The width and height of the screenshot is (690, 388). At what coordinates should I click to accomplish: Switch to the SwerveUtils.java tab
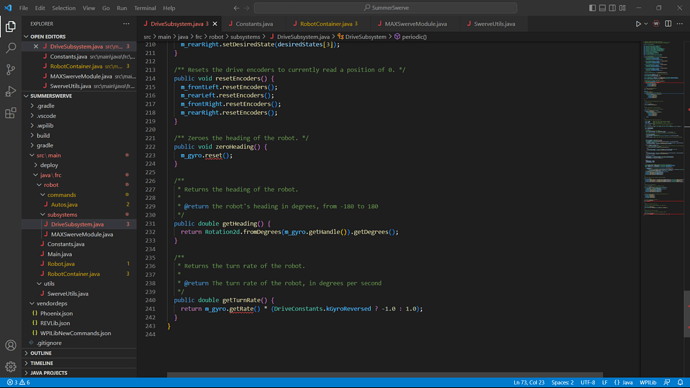(493, 24)
